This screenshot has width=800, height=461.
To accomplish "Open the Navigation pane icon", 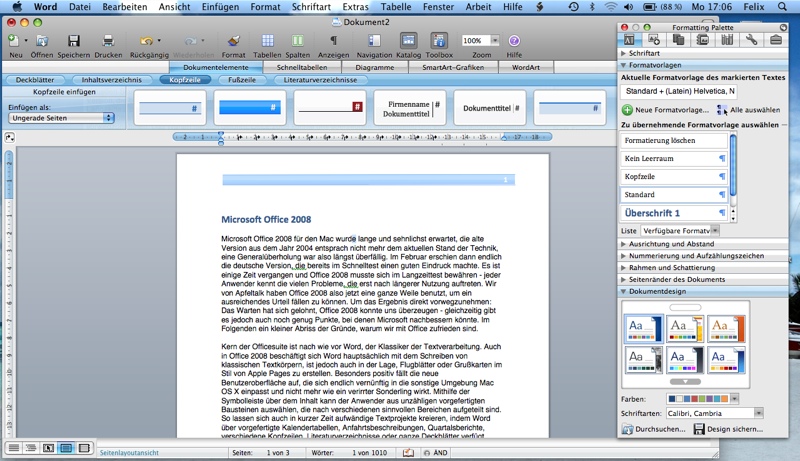I will 374,41.
